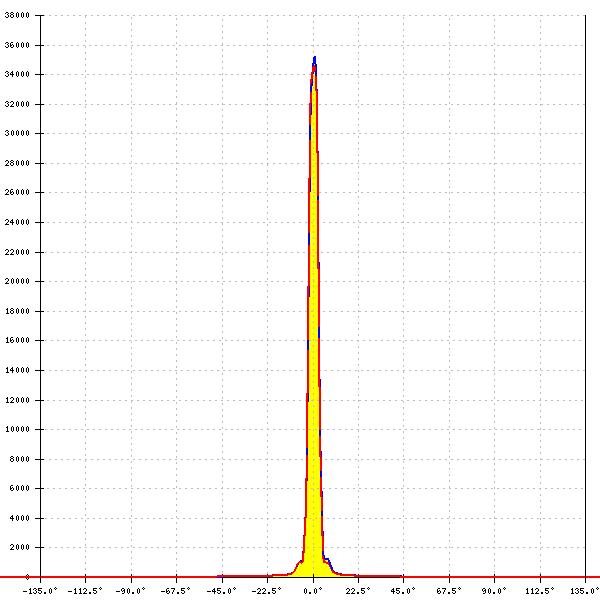Click the -67.5° x-axis label
Screen dimensions: 600x600
[176, 591]
